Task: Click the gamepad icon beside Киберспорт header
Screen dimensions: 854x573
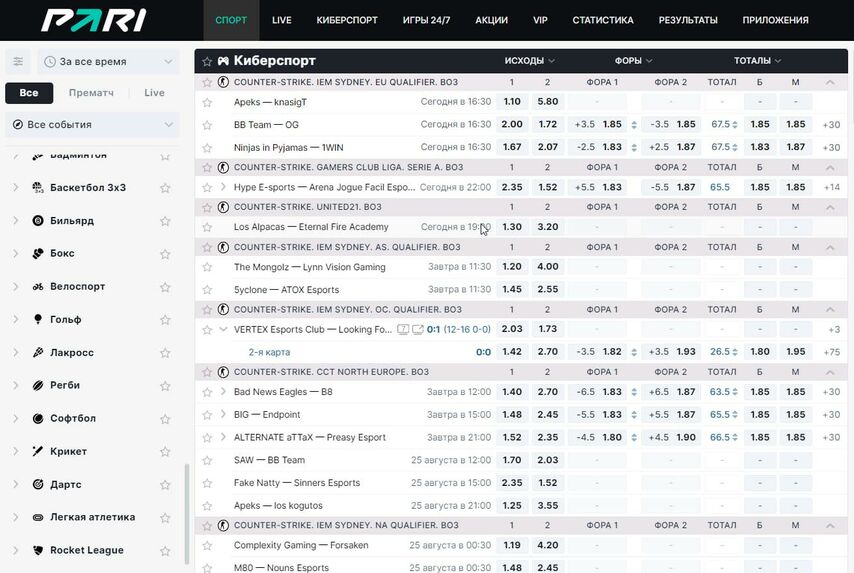Action: tap(224, 61)
